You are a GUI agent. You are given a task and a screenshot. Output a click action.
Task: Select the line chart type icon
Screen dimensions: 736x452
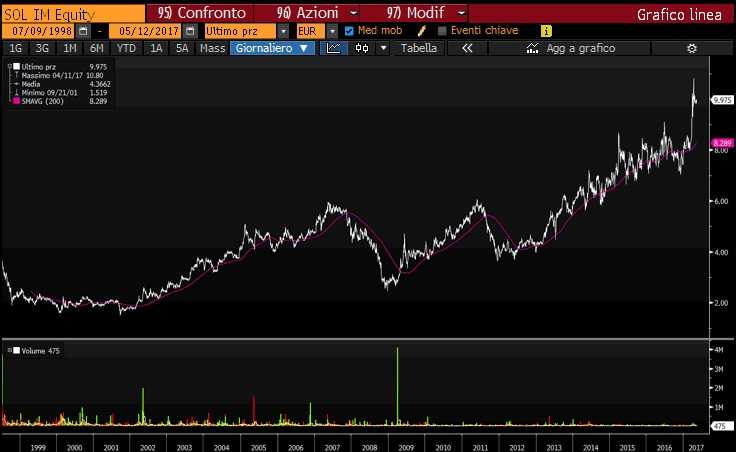pos(334,48)
